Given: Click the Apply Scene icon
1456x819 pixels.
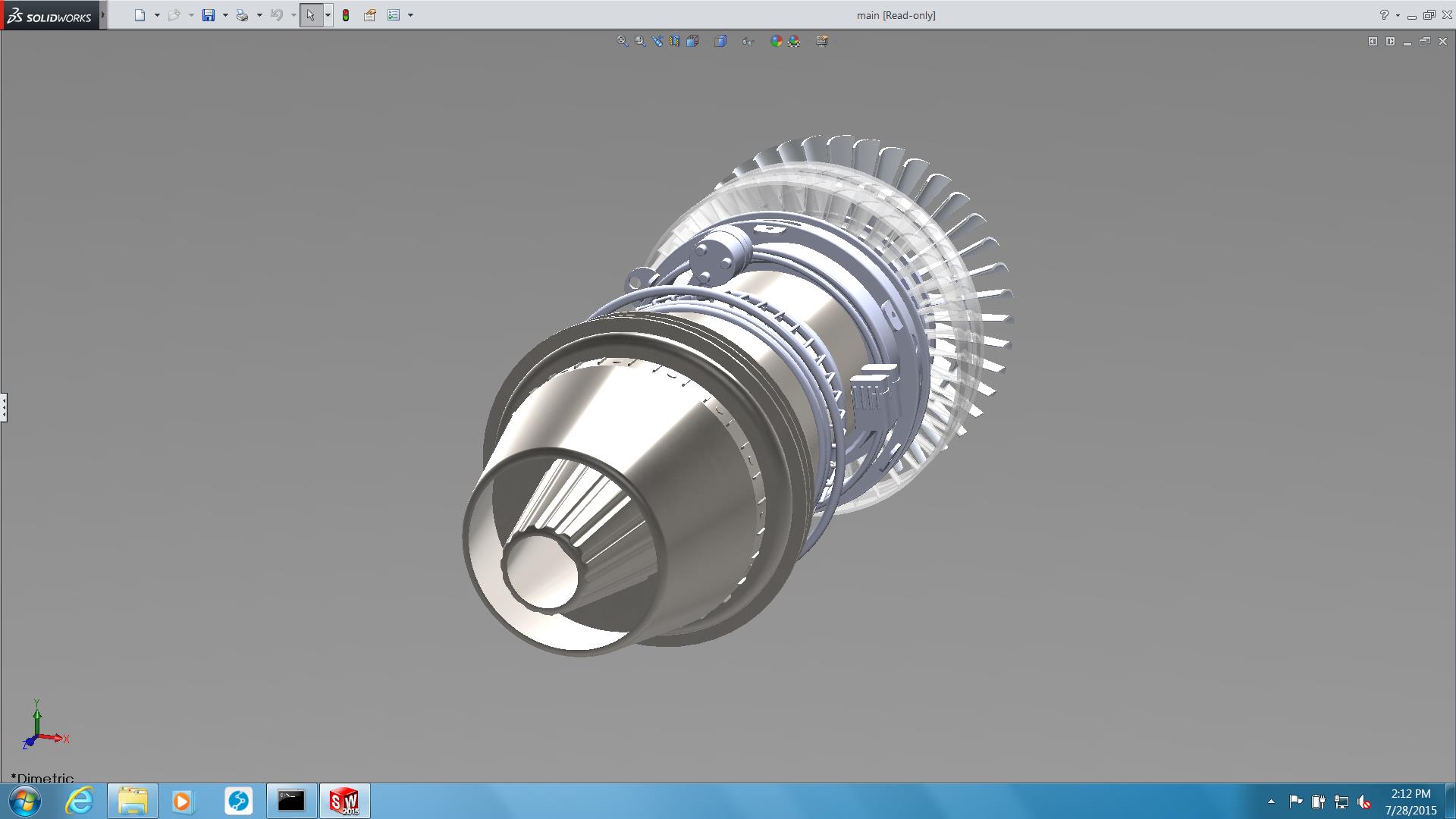Looking at the screenshot, I should 794,42.
